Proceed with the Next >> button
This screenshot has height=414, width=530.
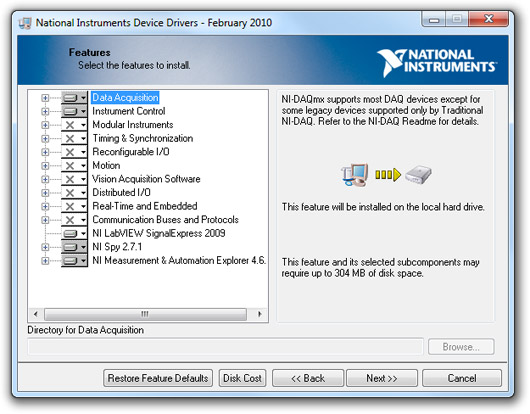(x=382, y=378)
